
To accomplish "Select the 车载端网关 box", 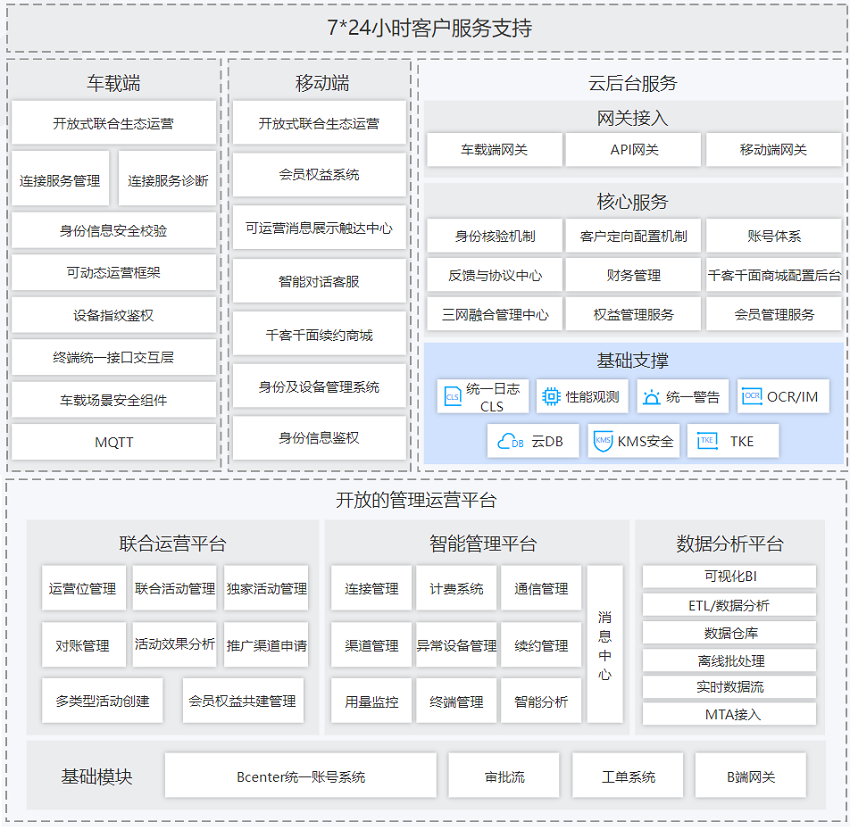I will click(494, 150).
